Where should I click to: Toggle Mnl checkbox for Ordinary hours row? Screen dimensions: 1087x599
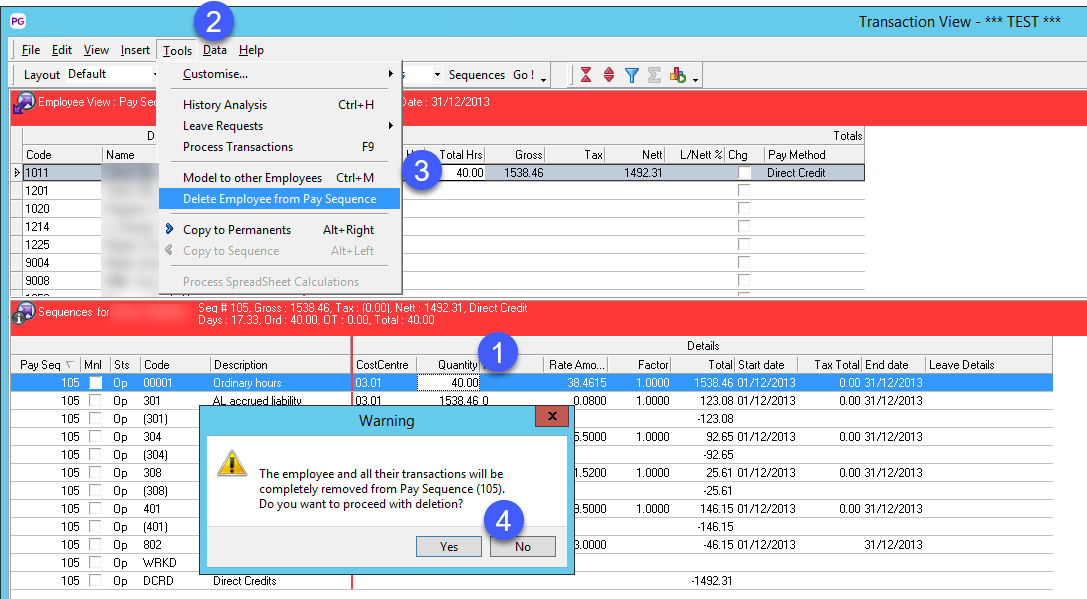click(x=95, y=383)
